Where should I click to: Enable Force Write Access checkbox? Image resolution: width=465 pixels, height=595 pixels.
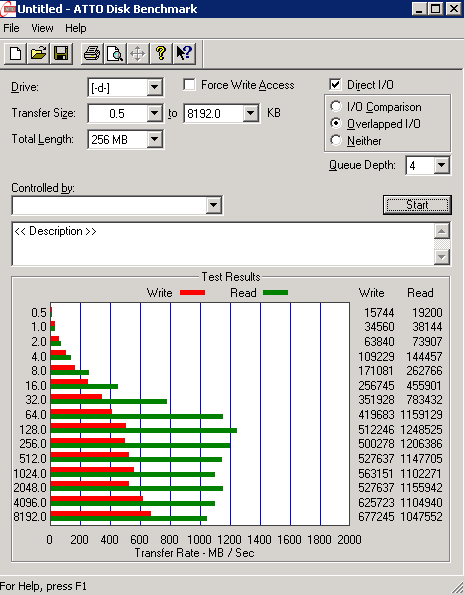tap(189, 85)
